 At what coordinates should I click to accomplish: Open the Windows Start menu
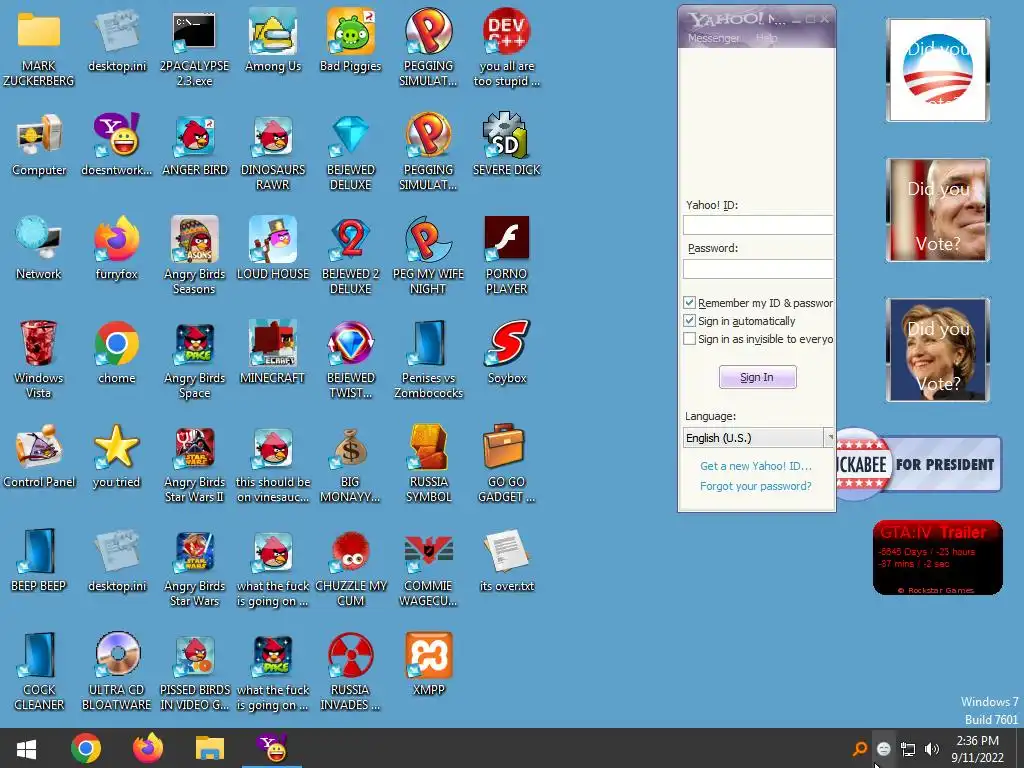pos(26,748)
